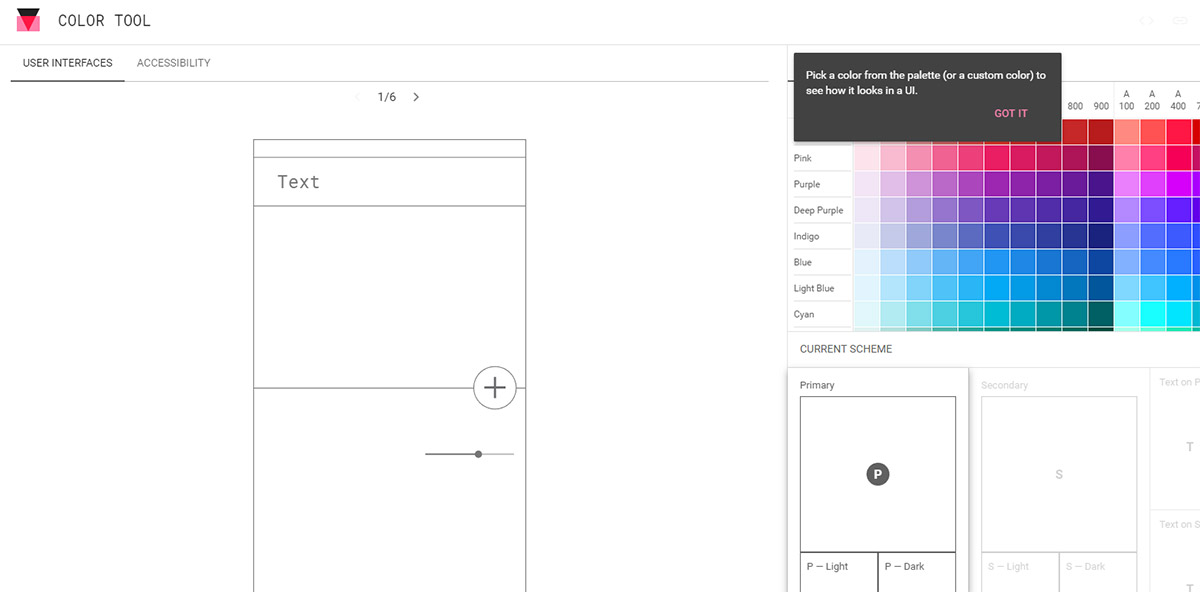Viewport: 1200px width, 592px height.
Task: Click the slider handle in the mockup
Action: [479, 454]
